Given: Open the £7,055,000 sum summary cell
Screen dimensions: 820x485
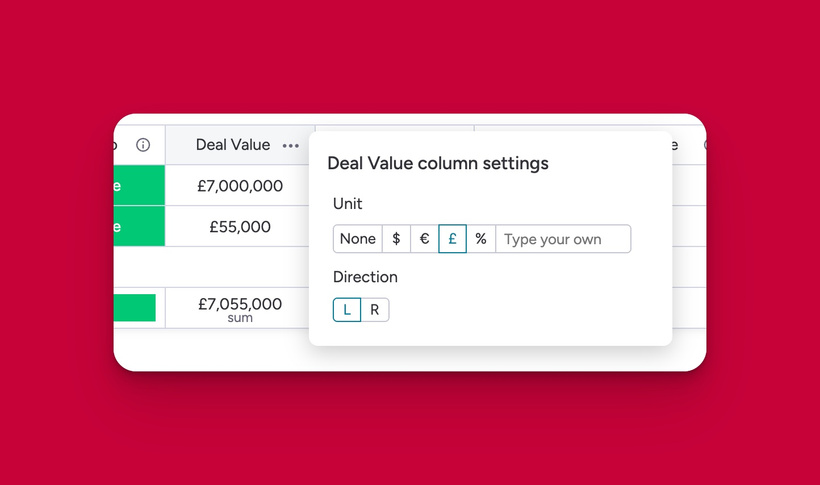Looking at the screenshot, I should click(x=240, y=309).
